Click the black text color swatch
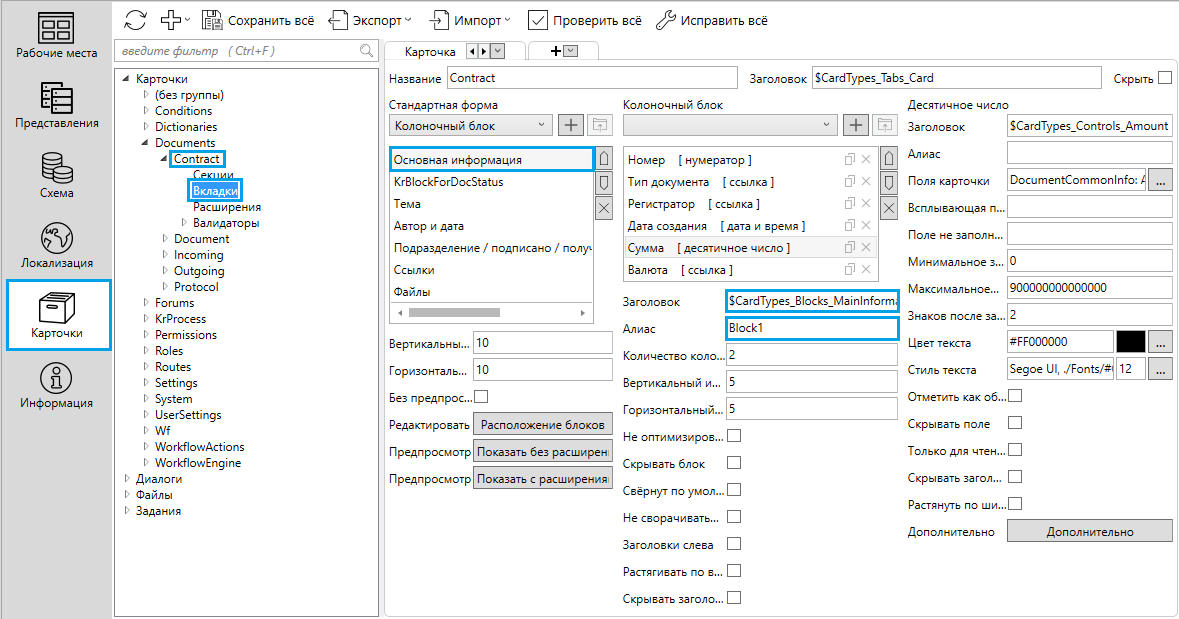1179x619 pixels. (1131, 342)
